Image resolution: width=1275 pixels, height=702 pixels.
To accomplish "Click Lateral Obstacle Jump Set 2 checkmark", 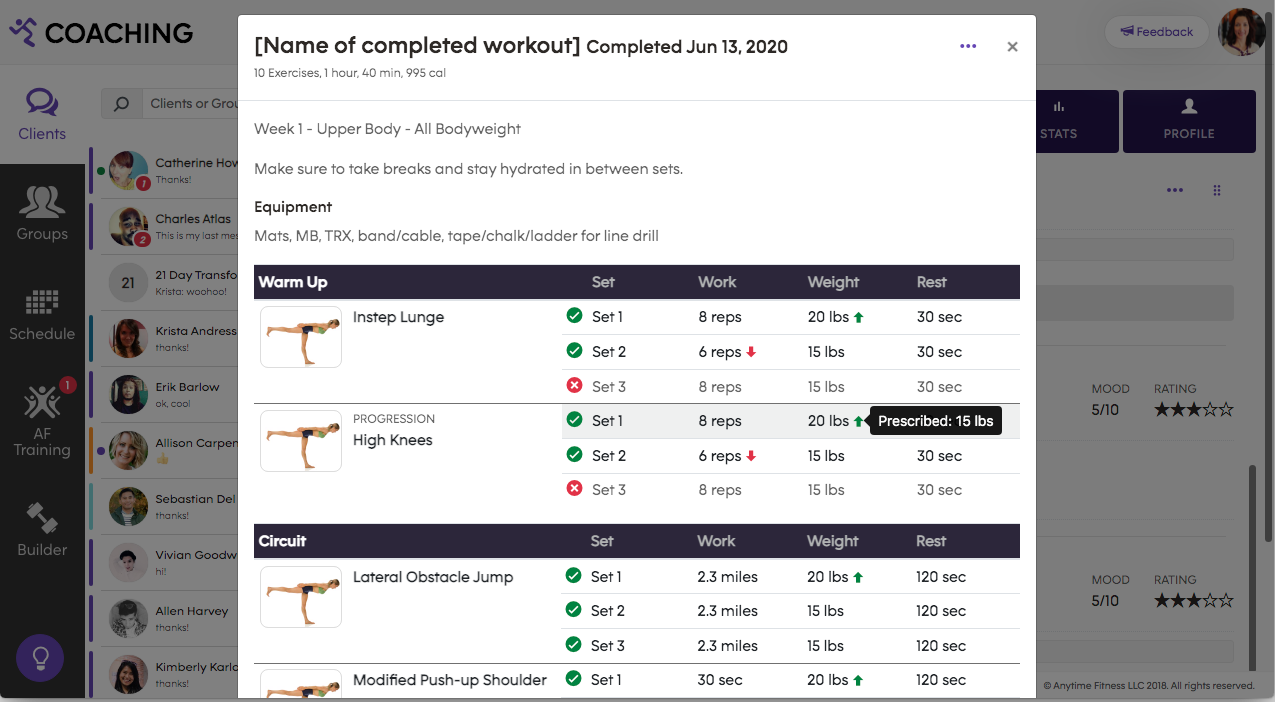I will (x=573, y=610).
